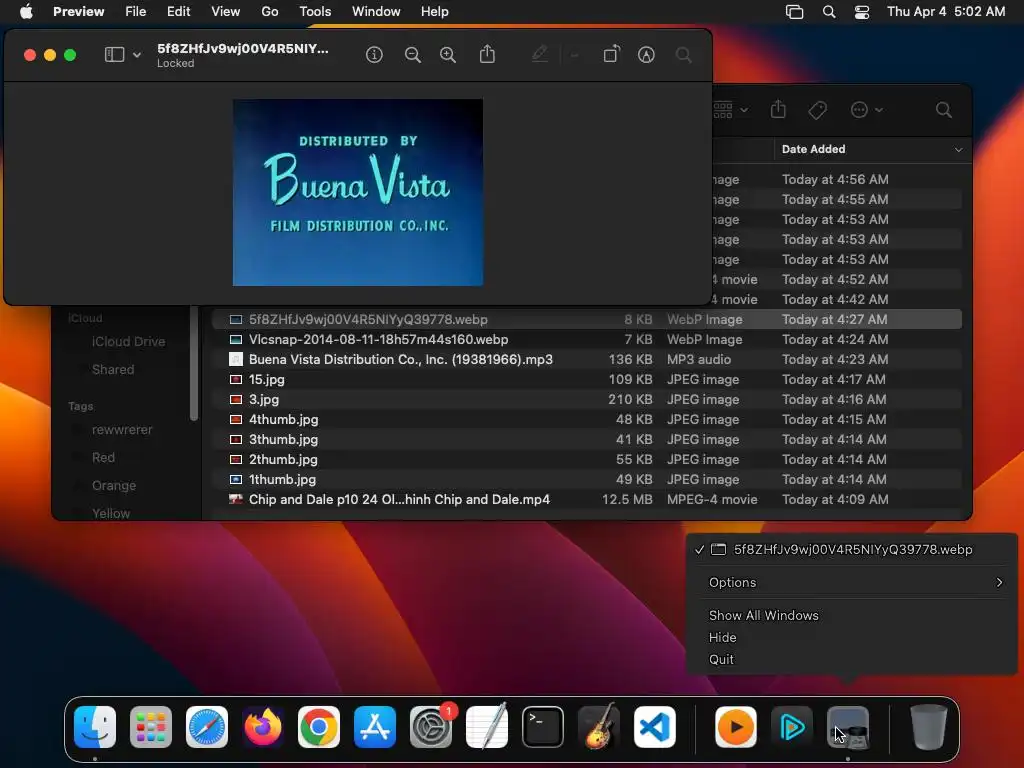Open Finder from the dock
This screenshot has width=1024, height=768.
coord(95,727)
